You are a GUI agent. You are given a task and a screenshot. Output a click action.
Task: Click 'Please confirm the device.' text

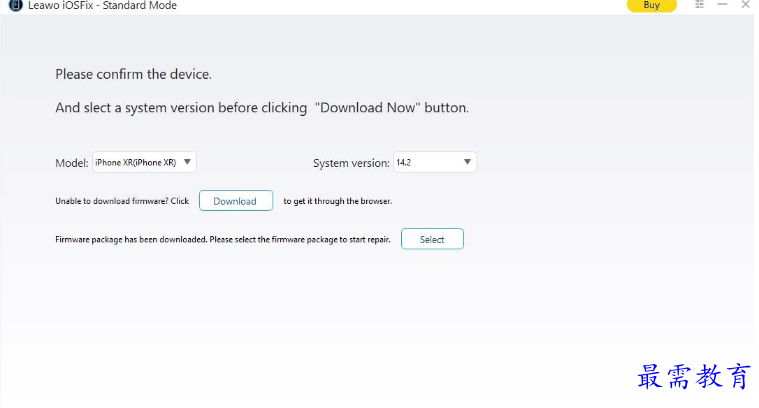[134, 74]
